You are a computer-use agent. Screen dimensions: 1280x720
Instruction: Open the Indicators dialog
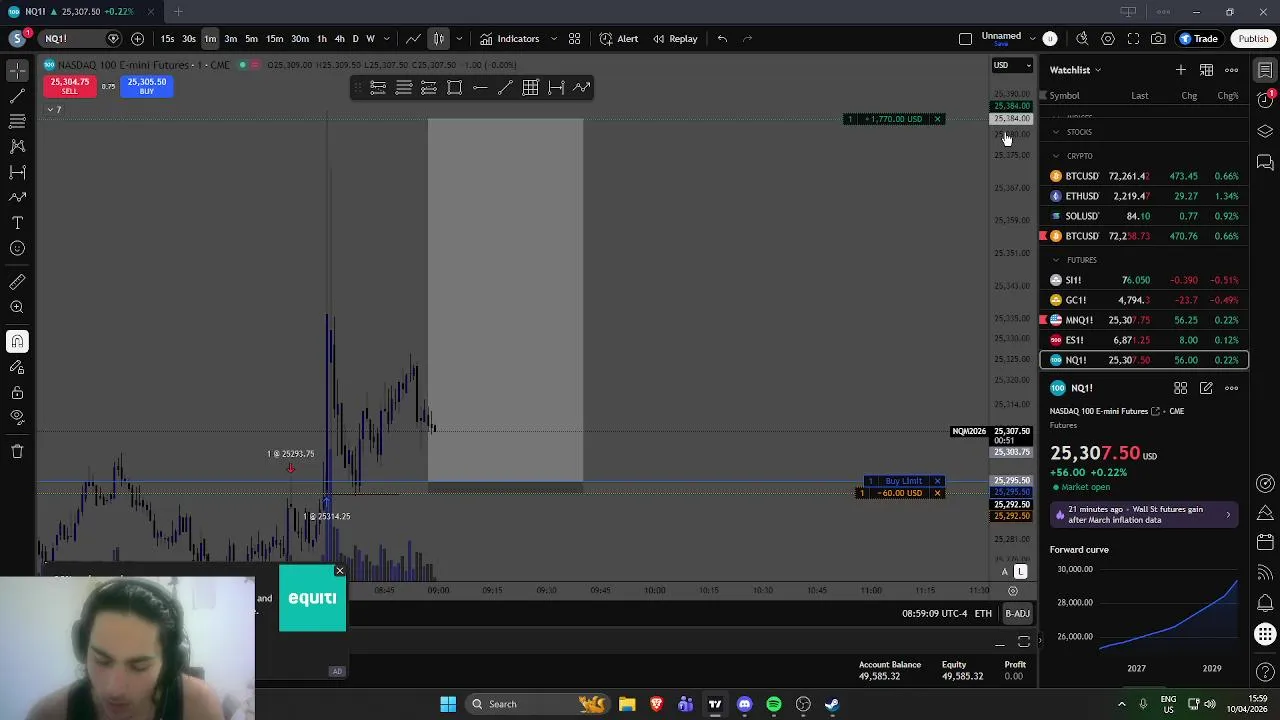click(510, 39)
